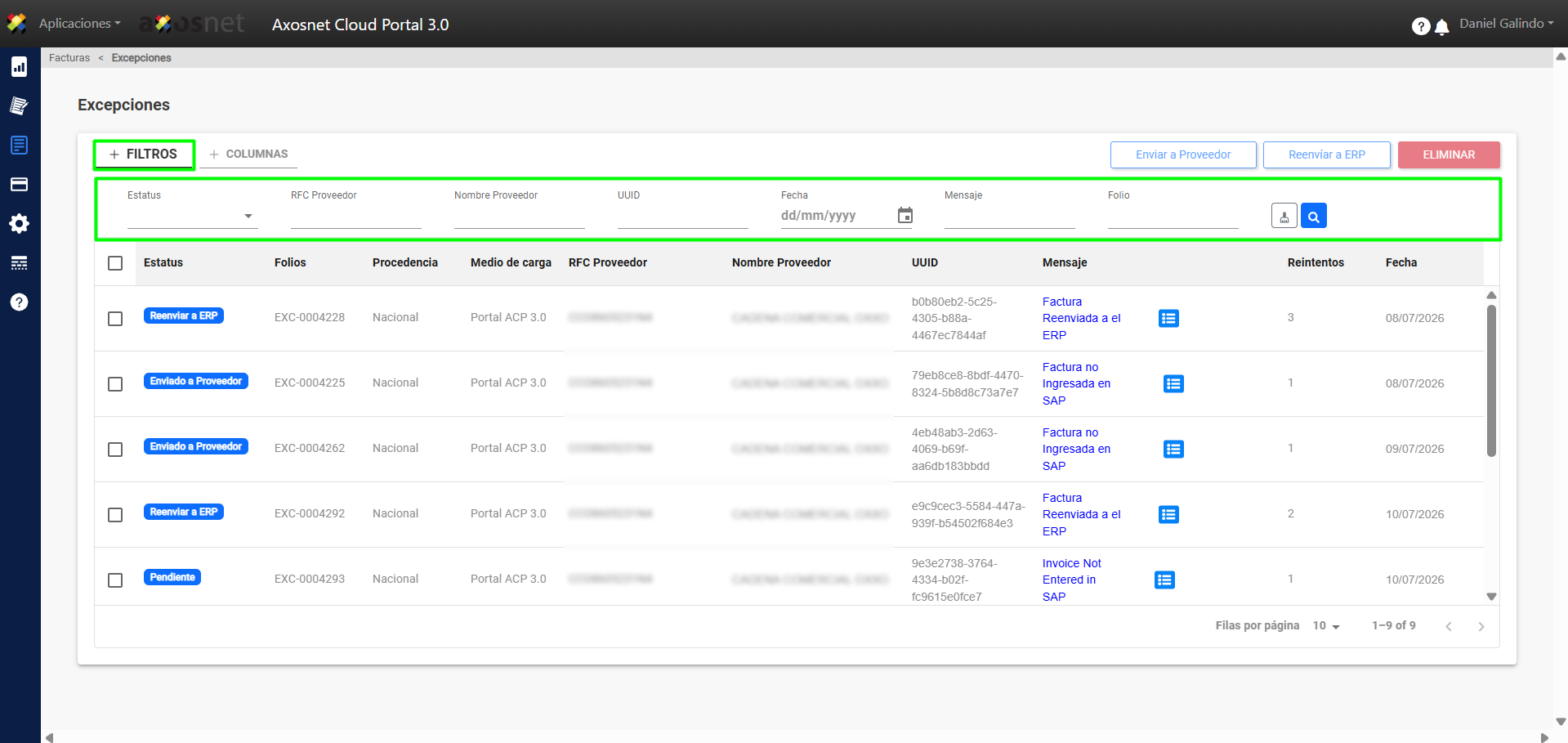Open the message link for EXC-0004228
Viewport: 1568px width, 743px height.
1081,319
